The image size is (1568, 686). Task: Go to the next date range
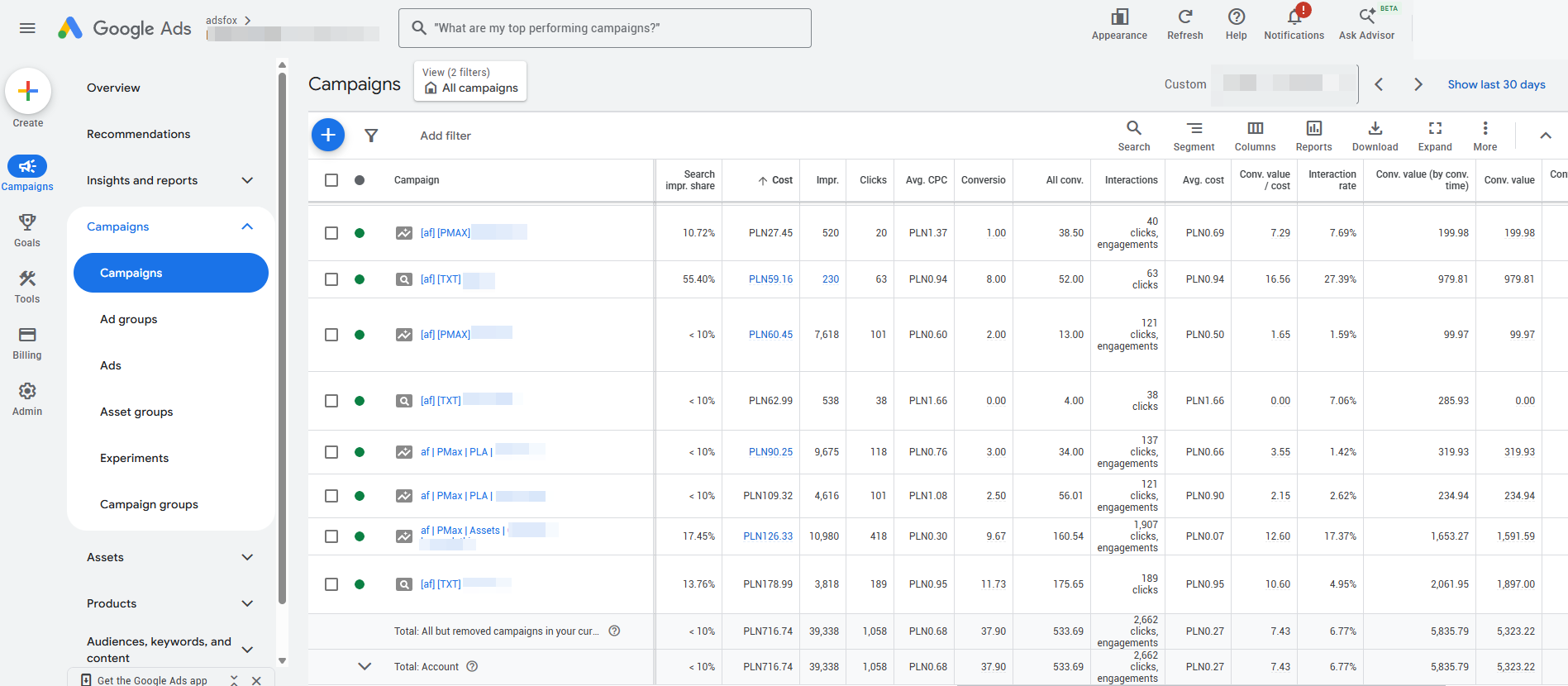tap(1418, 84)
